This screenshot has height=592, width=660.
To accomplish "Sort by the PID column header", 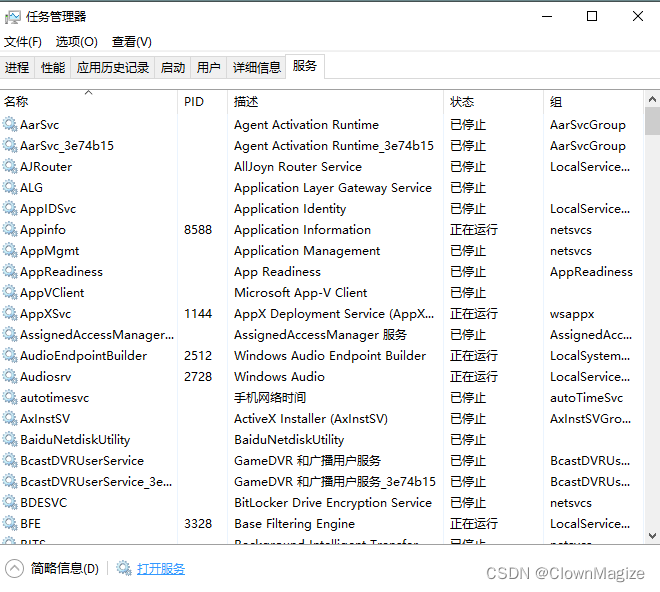I will (x=202, y=101).
